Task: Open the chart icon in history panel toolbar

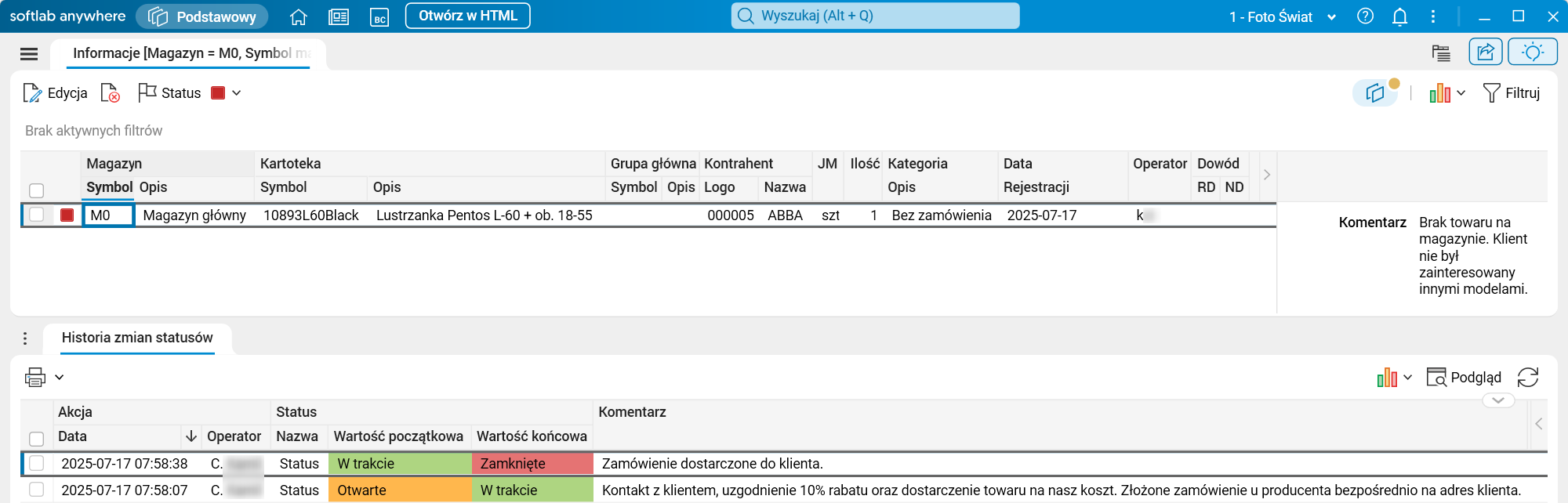Action: coord(1387,378)
